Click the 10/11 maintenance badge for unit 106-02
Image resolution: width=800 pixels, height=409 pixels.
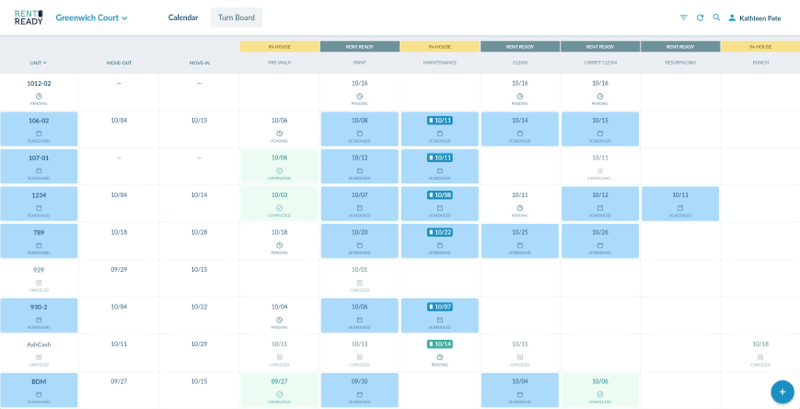[440, 120]
